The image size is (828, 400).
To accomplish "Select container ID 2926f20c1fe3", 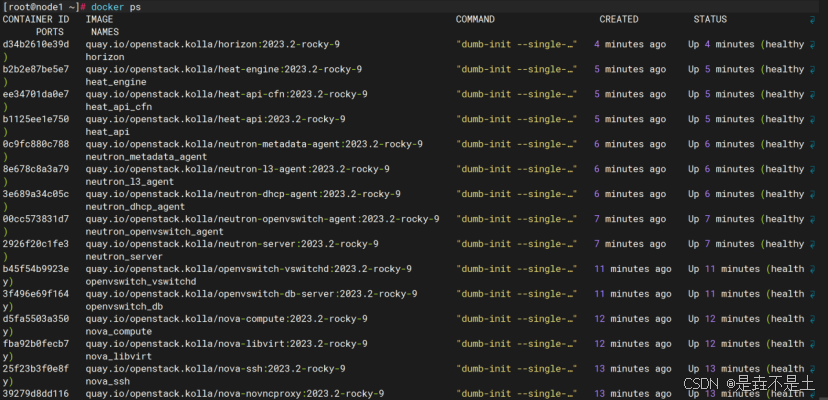I will pos(36,244).
